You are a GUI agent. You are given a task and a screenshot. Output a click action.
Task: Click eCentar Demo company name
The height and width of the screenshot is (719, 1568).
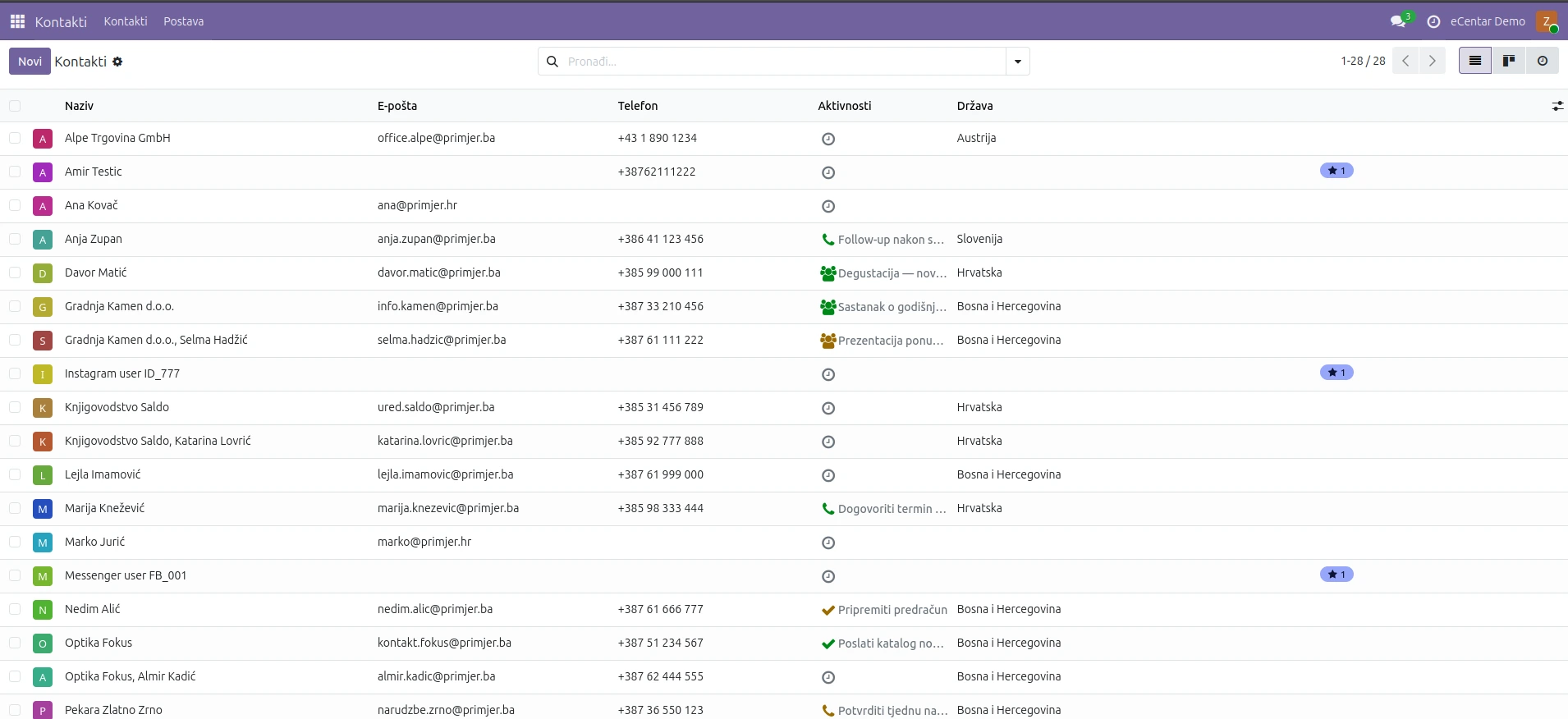click(1488, 21)
